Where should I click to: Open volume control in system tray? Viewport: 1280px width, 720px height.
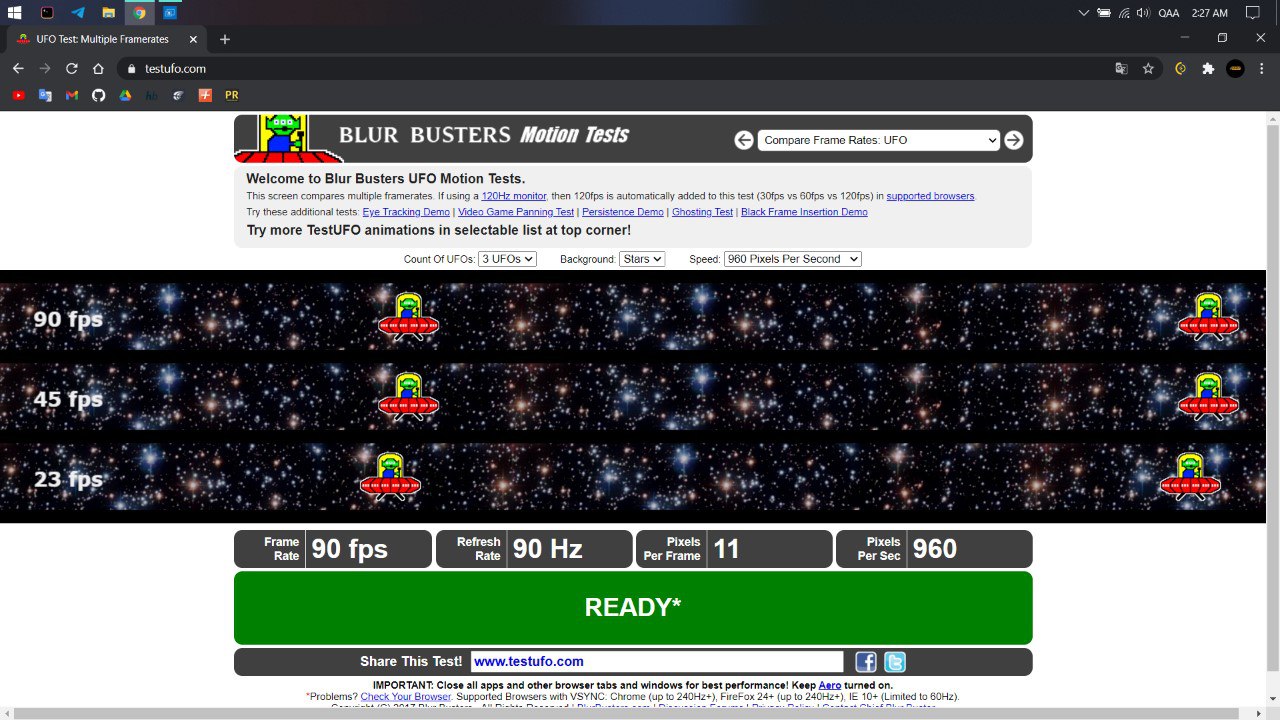(1143, 12)
